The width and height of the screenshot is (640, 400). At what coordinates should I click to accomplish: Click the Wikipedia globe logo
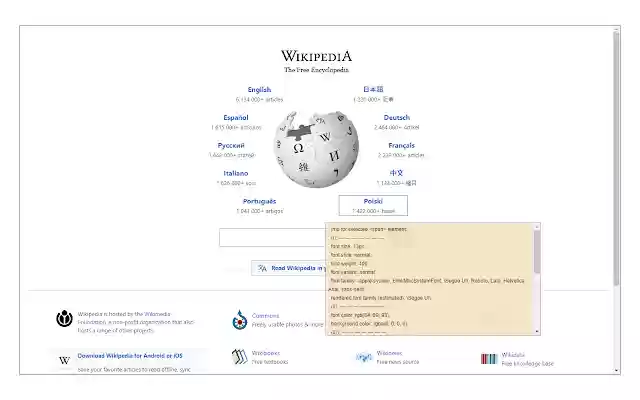[316, 149]
